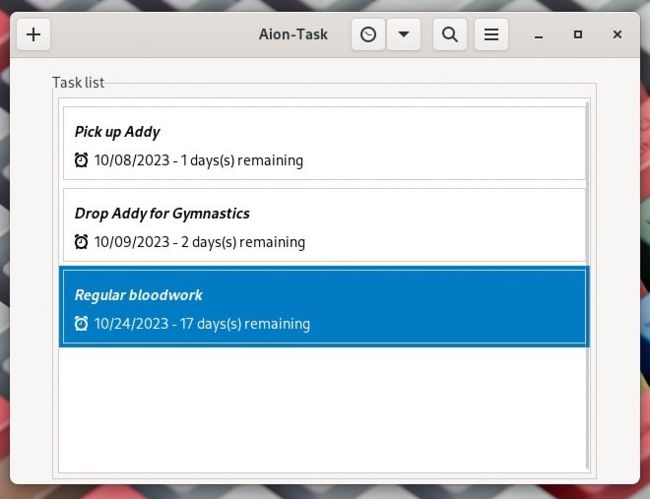Click the Aion-Task window title

292,35
